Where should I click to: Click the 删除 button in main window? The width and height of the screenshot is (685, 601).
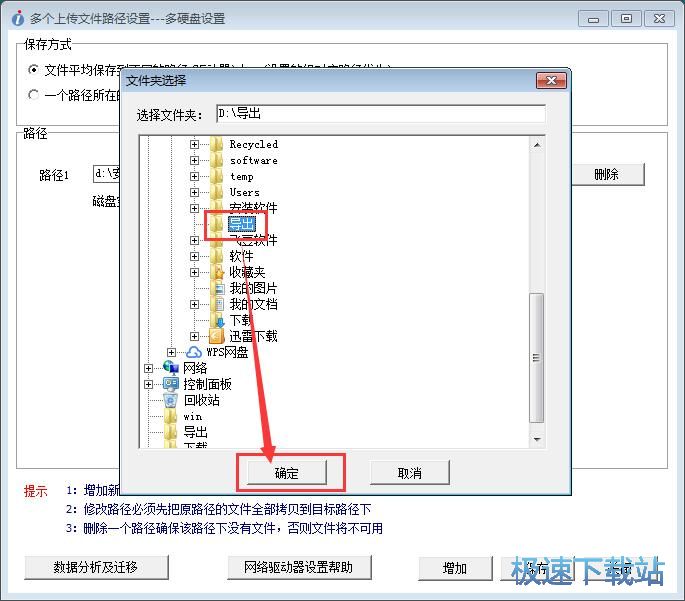[607, 175]
